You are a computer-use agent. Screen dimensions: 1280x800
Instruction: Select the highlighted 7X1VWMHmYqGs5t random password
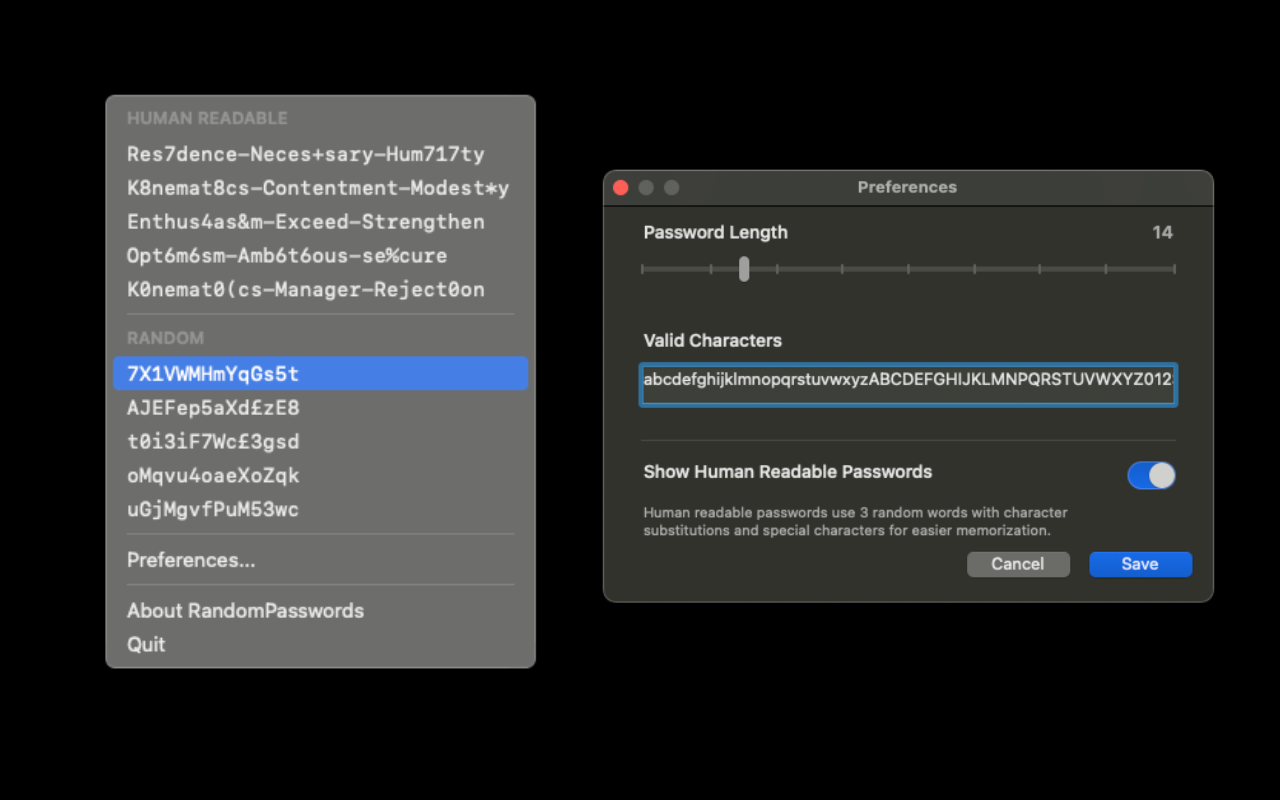pos(212,374)
